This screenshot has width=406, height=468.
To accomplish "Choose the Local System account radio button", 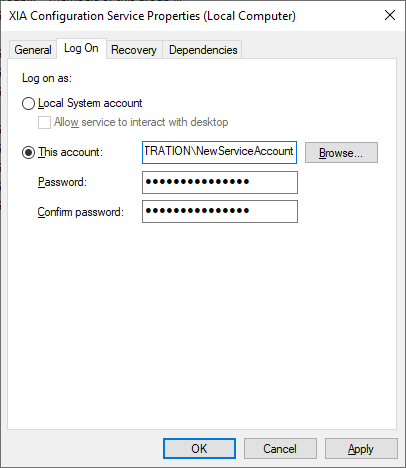I will (x=28, y=103).
